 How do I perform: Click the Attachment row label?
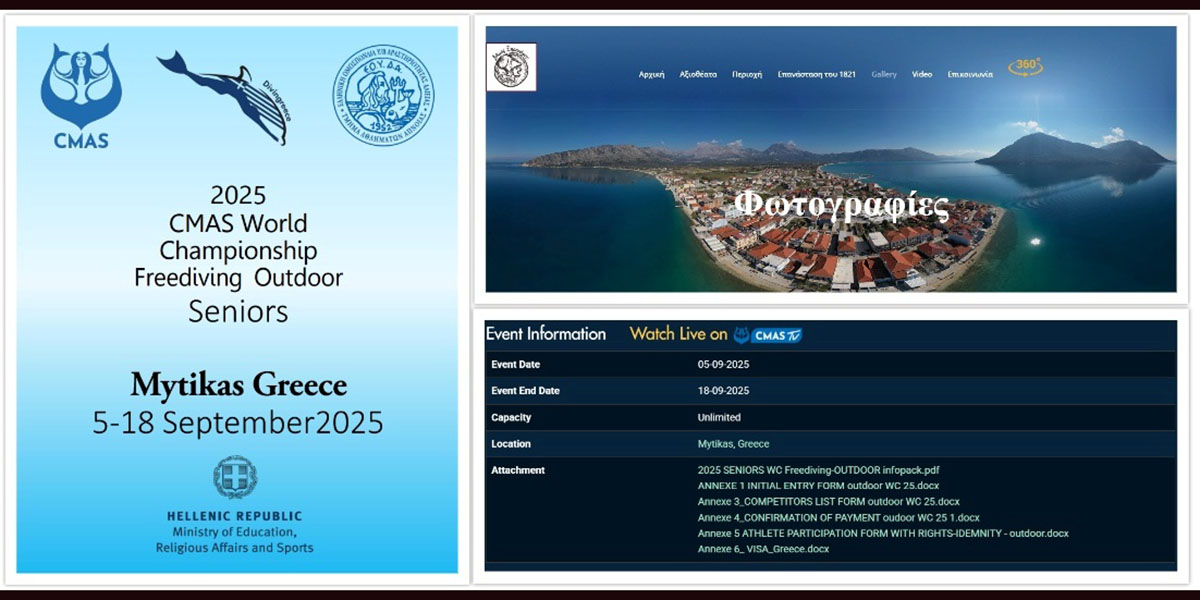click(x=518, y=470)
